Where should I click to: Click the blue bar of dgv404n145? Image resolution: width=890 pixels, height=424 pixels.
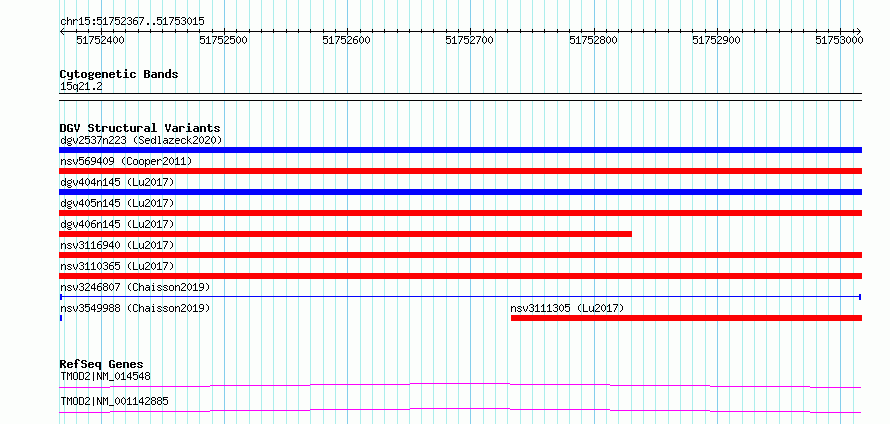pos(460,192)
